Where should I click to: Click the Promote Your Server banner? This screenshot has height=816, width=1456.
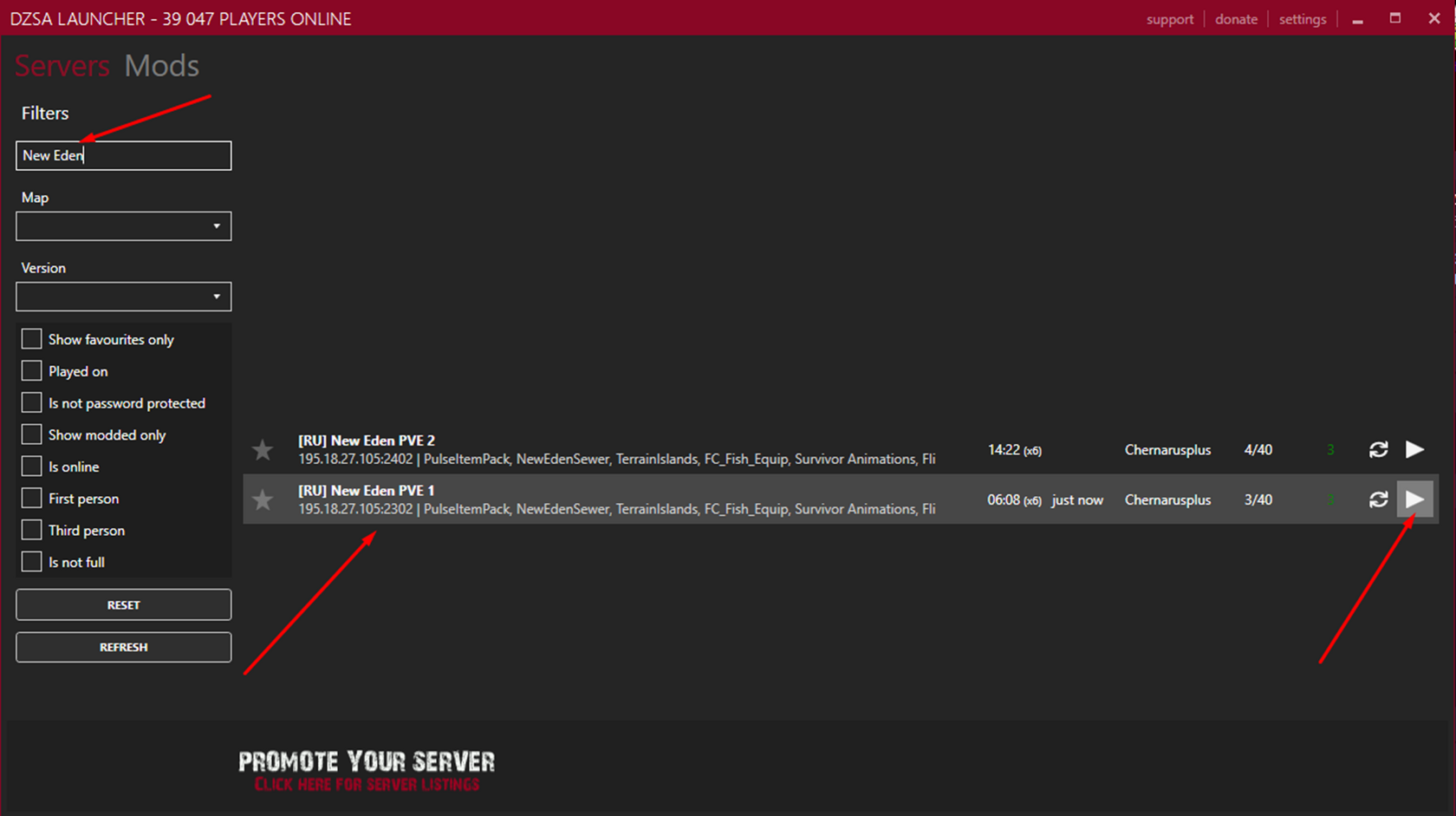tap(367, 771)
